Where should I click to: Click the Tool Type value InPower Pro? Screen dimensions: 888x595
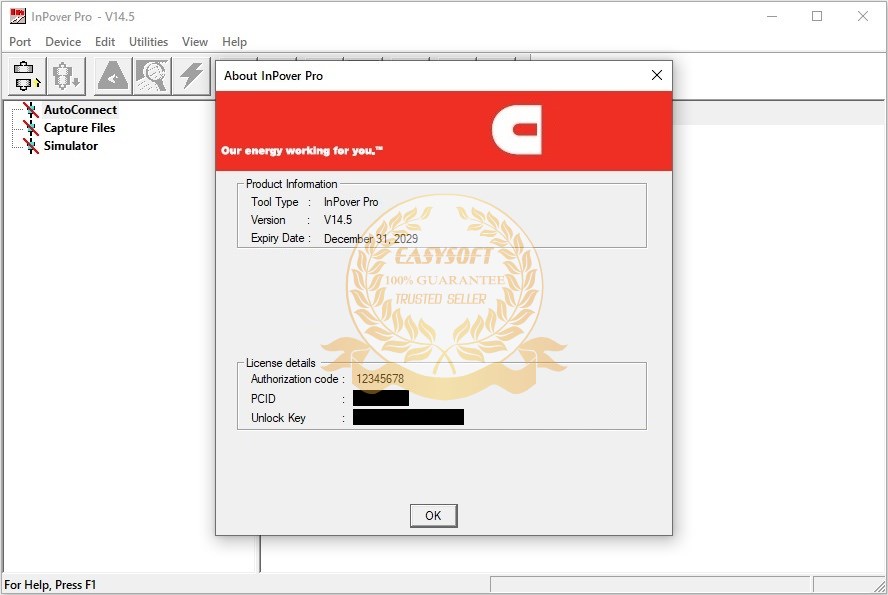tap(351, 202)
